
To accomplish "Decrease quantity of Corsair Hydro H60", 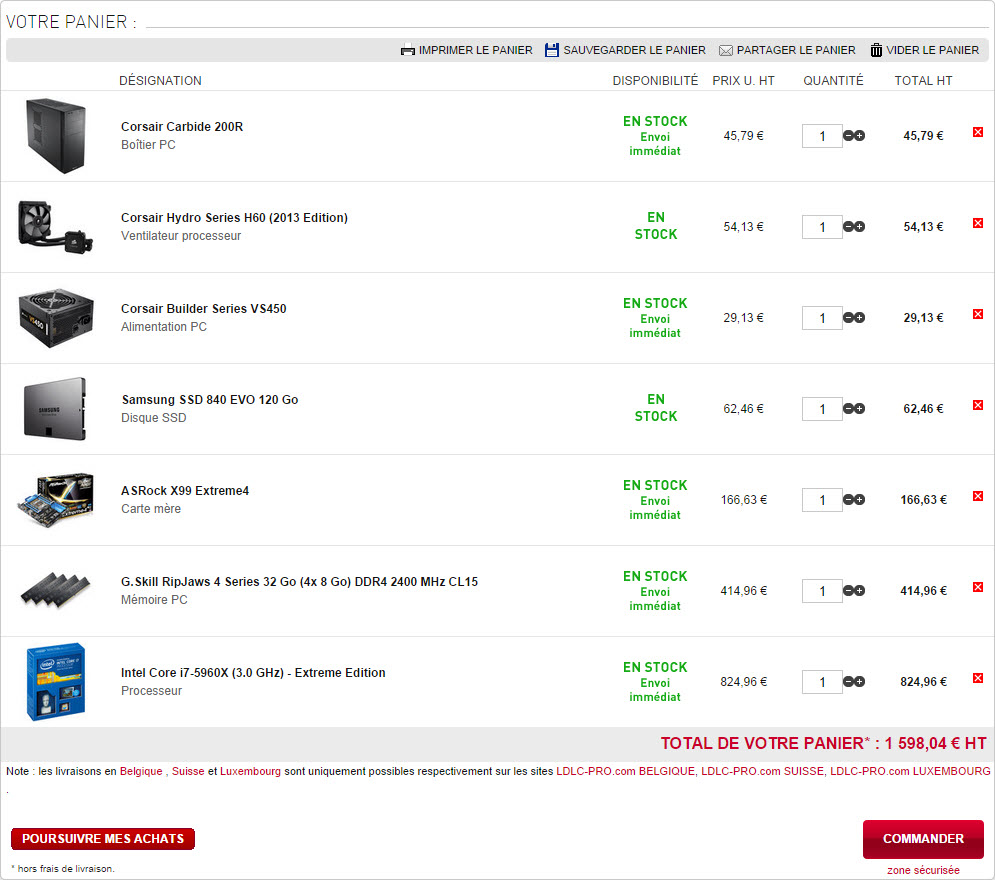I will coord(848,227).
